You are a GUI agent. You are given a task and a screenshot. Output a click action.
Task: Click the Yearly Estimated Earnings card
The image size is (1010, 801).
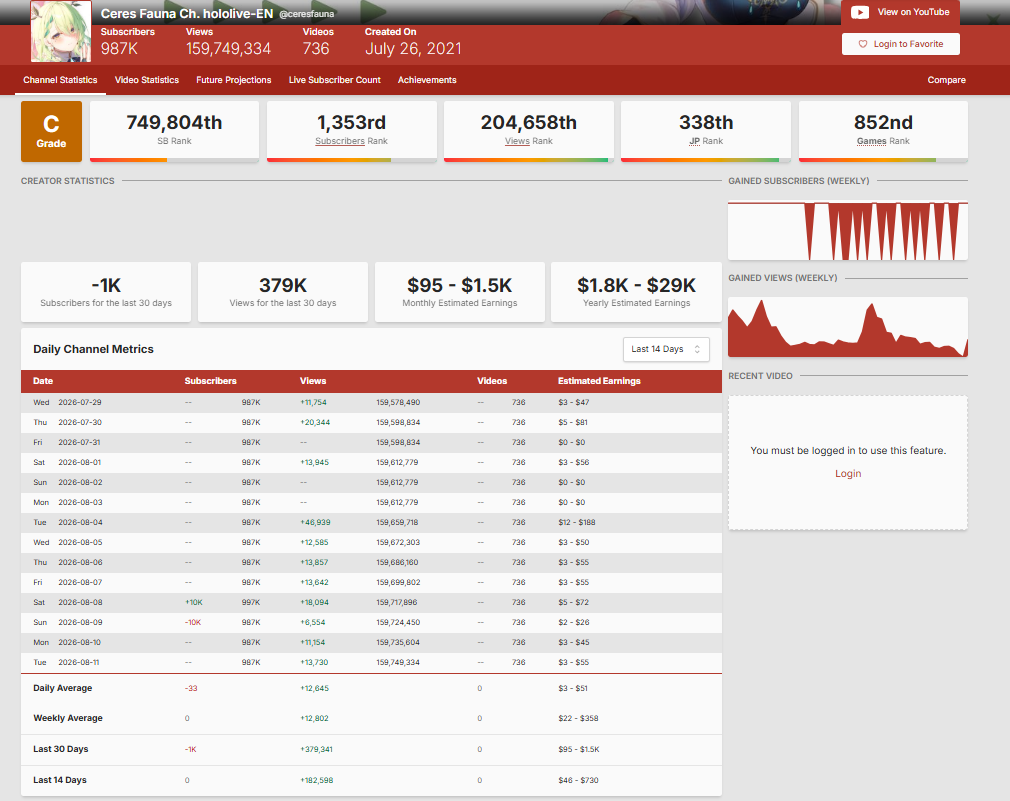pyautogui.click(x=636, y=292)
